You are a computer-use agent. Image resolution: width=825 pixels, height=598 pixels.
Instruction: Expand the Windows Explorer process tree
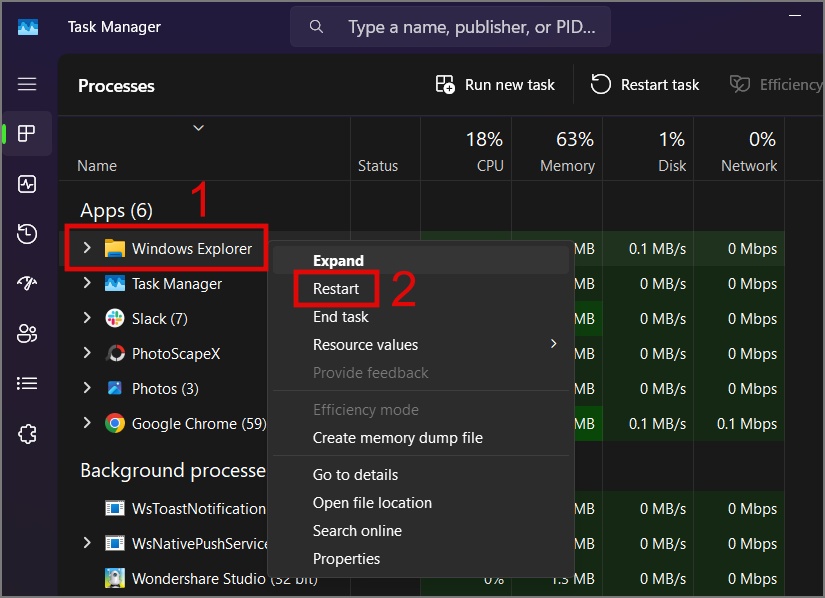point(88,248)
